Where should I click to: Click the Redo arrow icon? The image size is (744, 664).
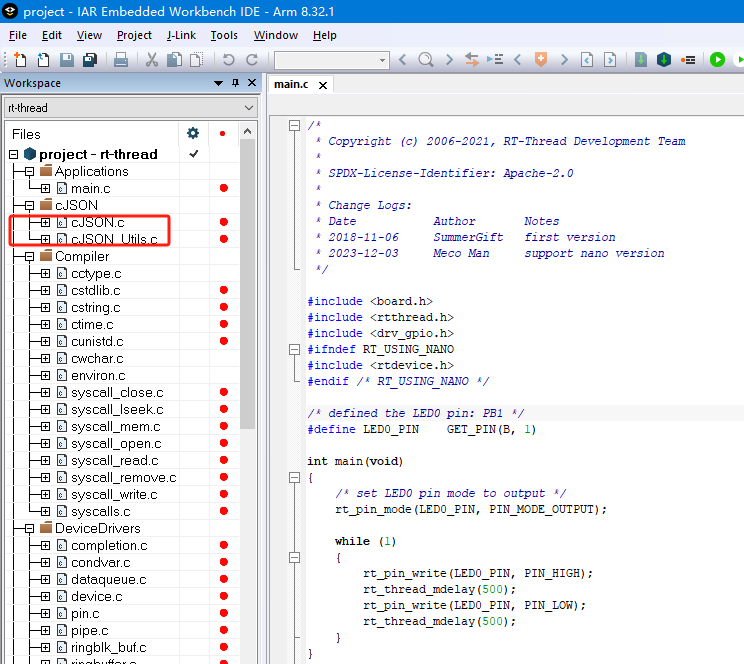tap(251, 60)
